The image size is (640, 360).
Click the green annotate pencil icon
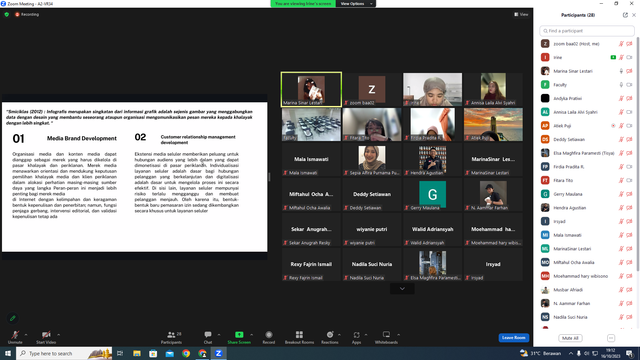coord(13,318)
